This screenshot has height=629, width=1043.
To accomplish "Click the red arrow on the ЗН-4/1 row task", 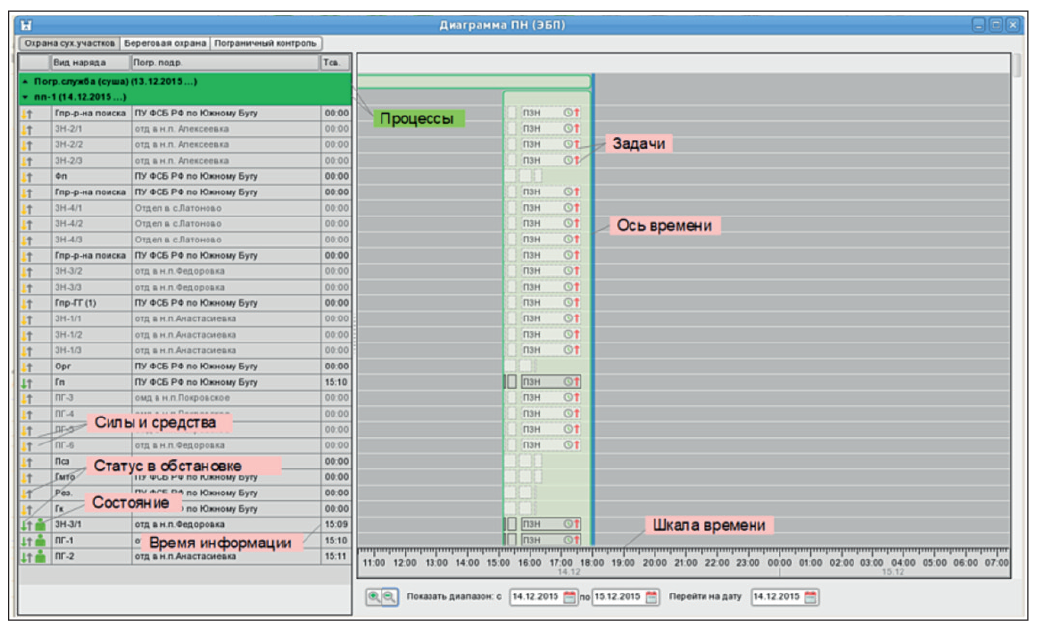I will [x=577, y=207].
